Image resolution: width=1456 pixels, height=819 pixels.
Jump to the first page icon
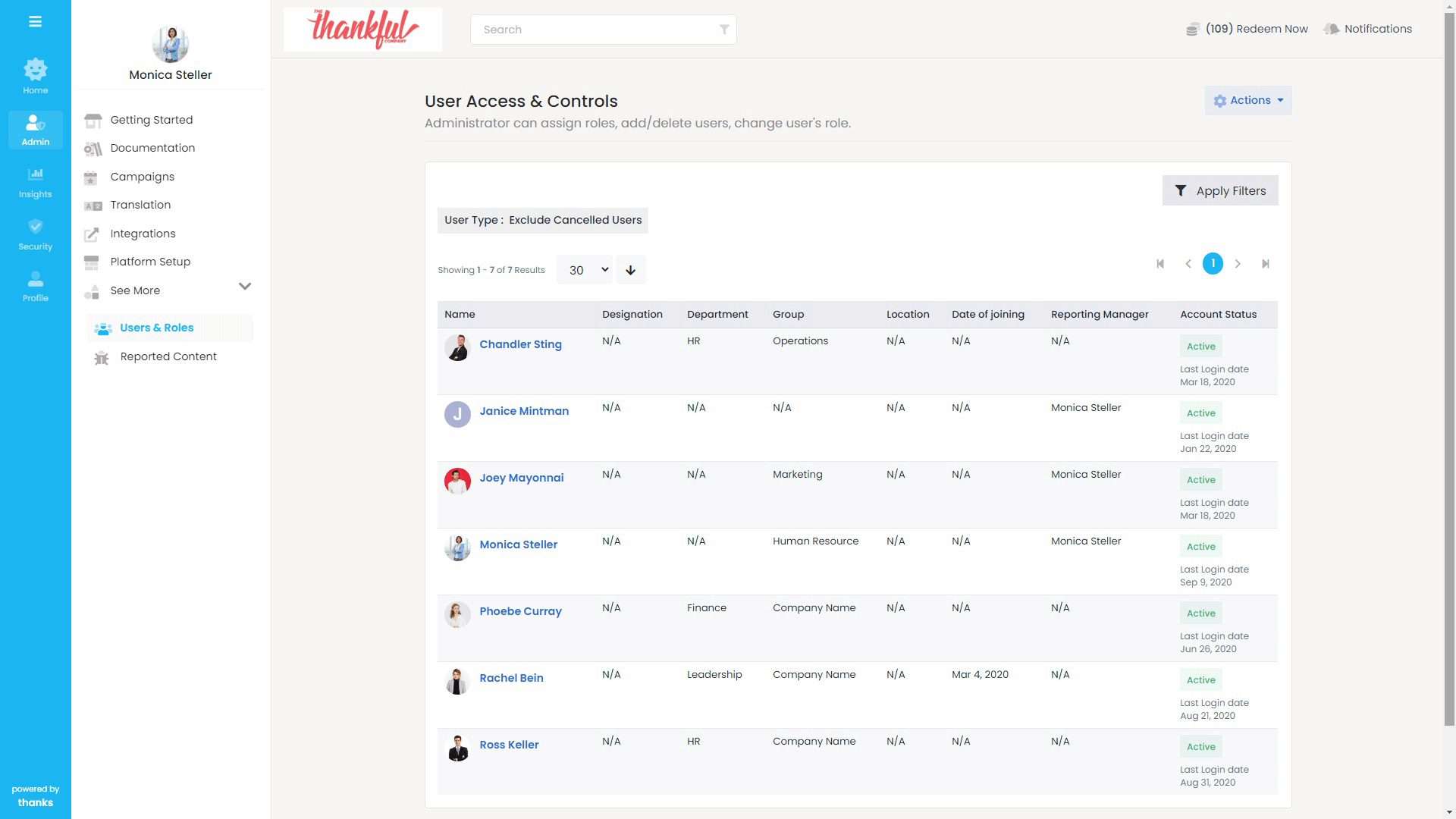(x=1160, y=264)
